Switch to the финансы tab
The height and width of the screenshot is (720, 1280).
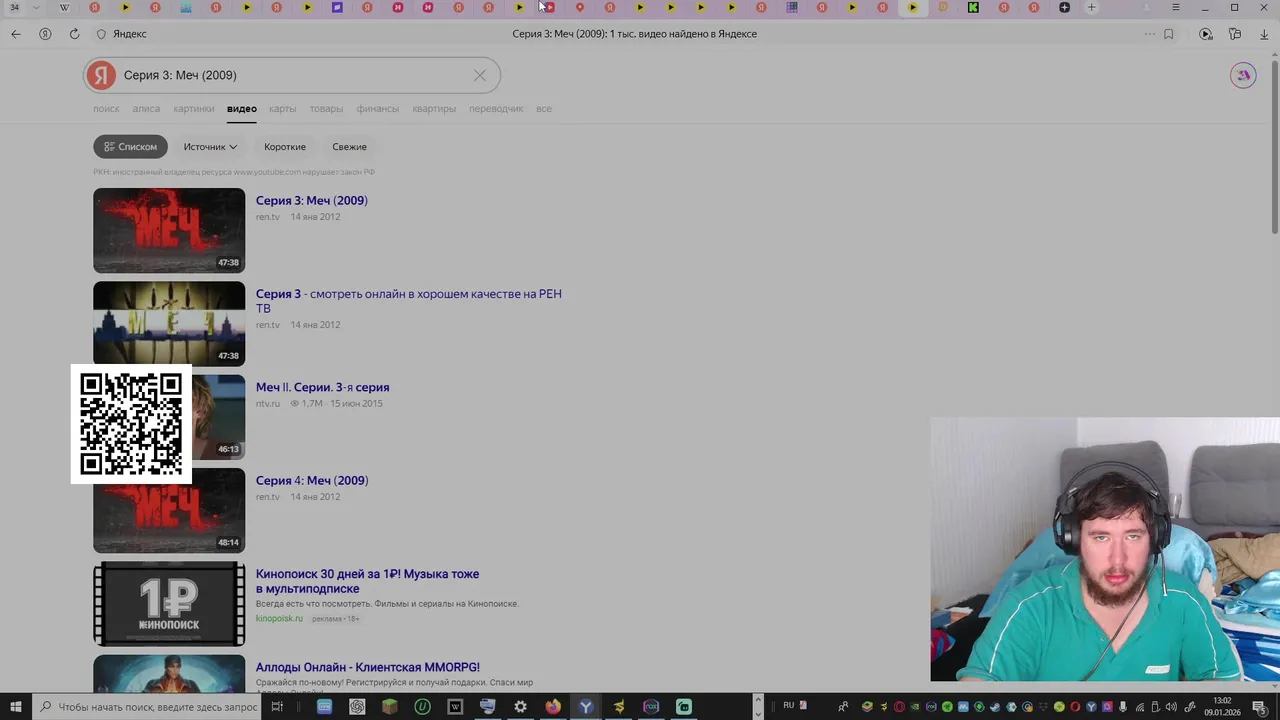click(377, 109)
